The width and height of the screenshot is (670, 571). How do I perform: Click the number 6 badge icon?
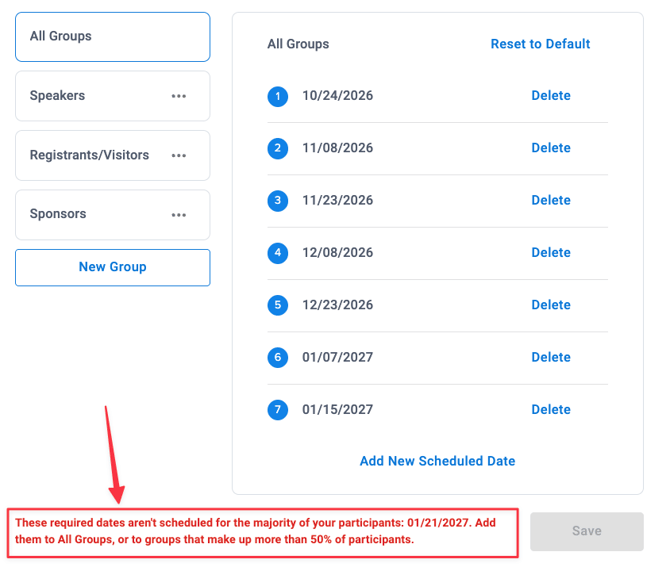click(278, 357)
